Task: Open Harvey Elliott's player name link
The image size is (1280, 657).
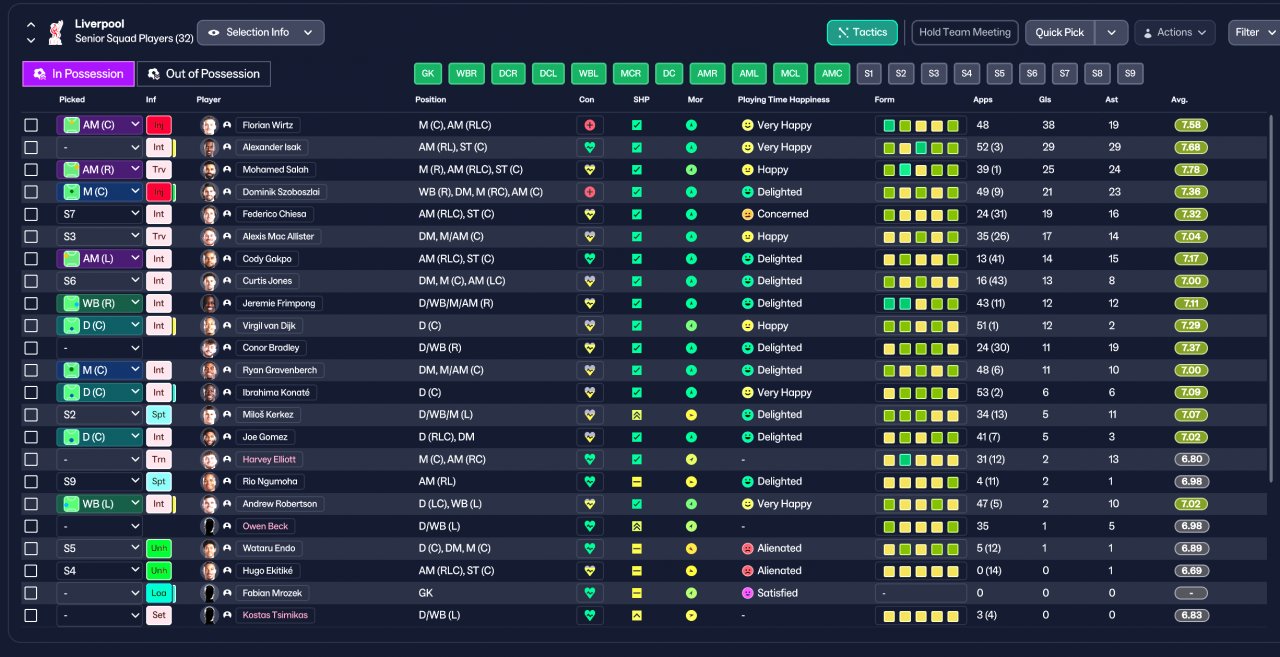Action: pyautogui.click(x=270, y=459)
